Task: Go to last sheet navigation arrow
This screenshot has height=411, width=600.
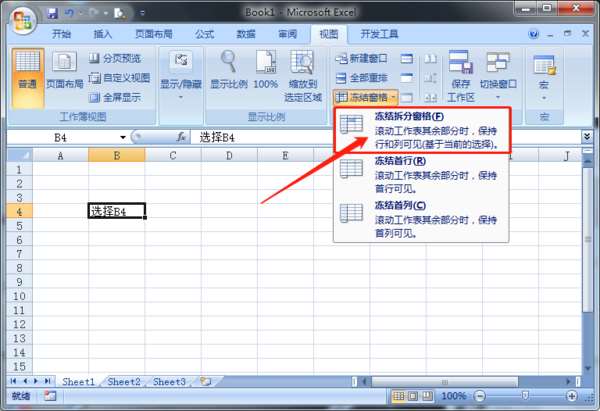Action: (x=47, y=381)
